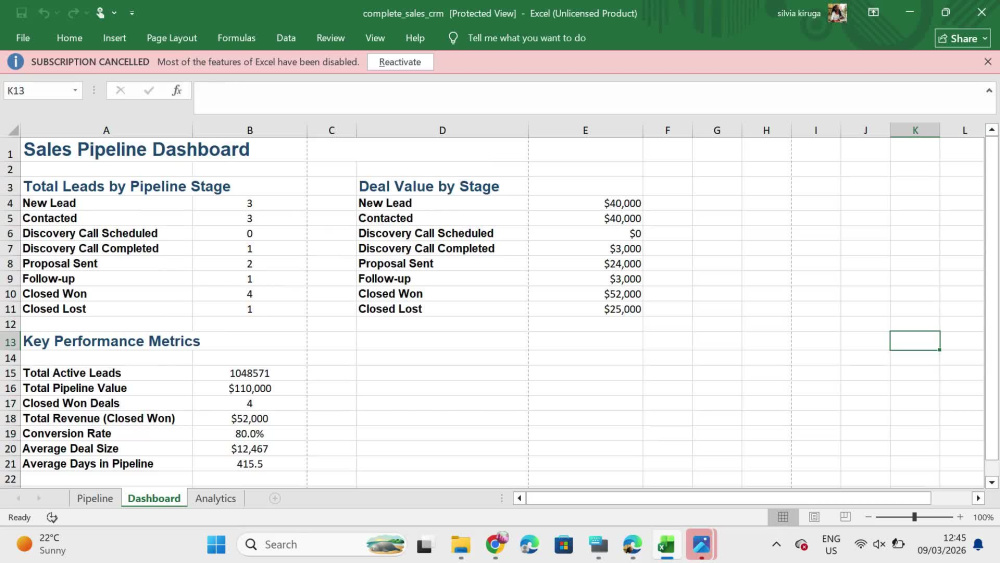Select the Dashboard sheet tab
This screenshot has height=563, width=1000.
[154, 499]
